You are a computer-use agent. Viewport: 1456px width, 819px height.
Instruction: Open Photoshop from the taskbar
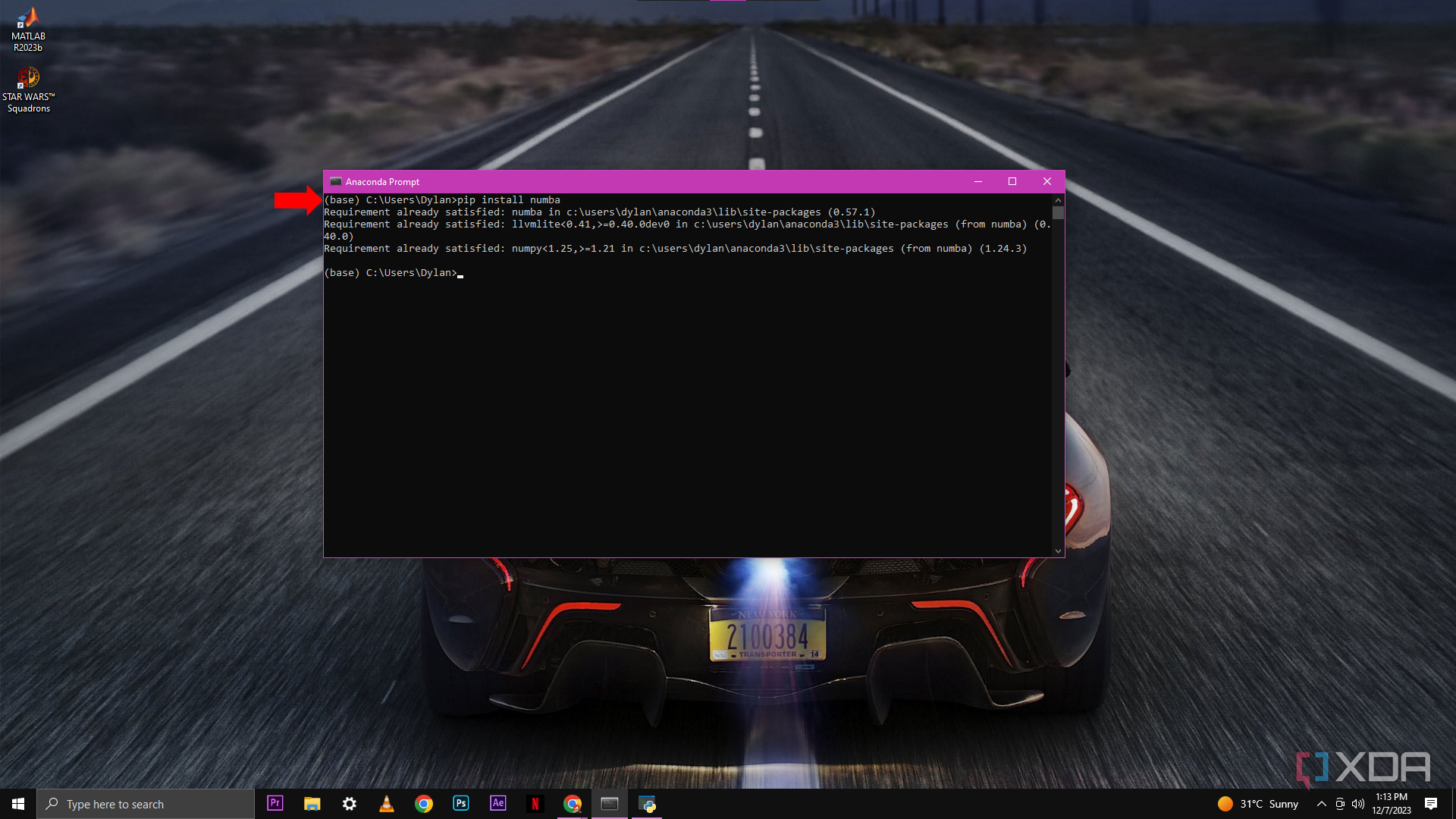pyautogui.click(x=461, y=803)
